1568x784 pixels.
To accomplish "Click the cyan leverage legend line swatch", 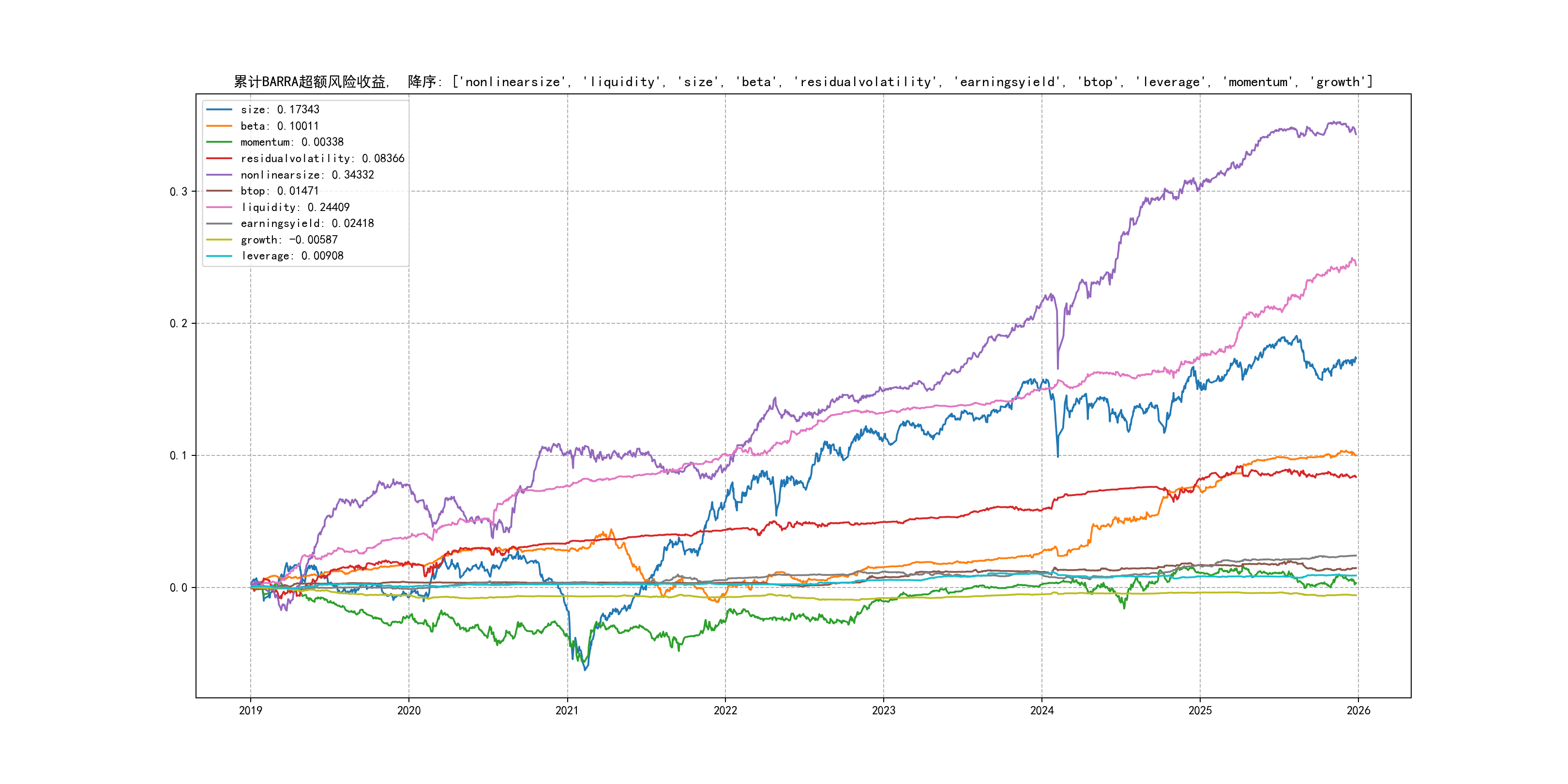I will pos(219,256).
